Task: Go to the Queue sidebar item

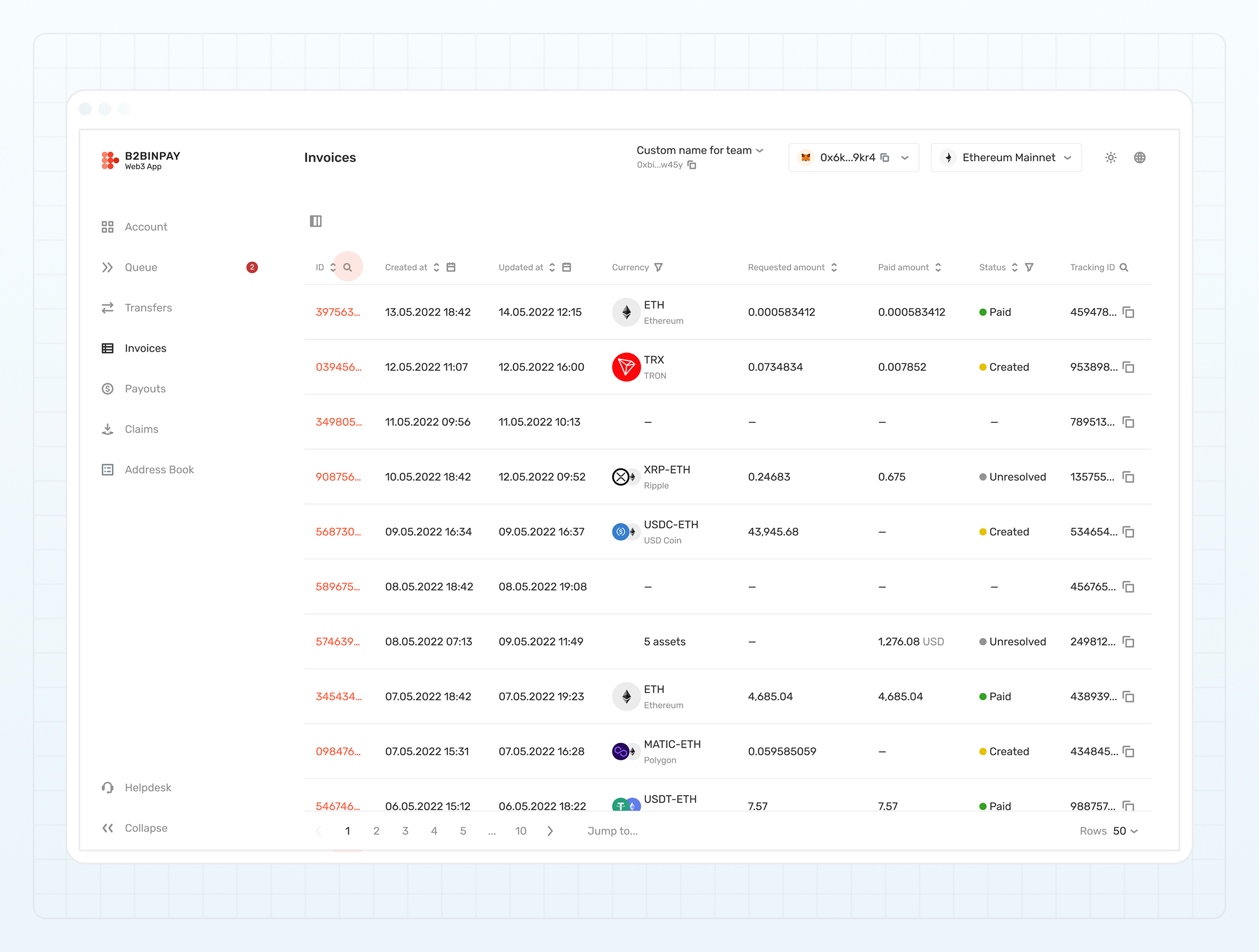Action: click(x=140, y=268)
